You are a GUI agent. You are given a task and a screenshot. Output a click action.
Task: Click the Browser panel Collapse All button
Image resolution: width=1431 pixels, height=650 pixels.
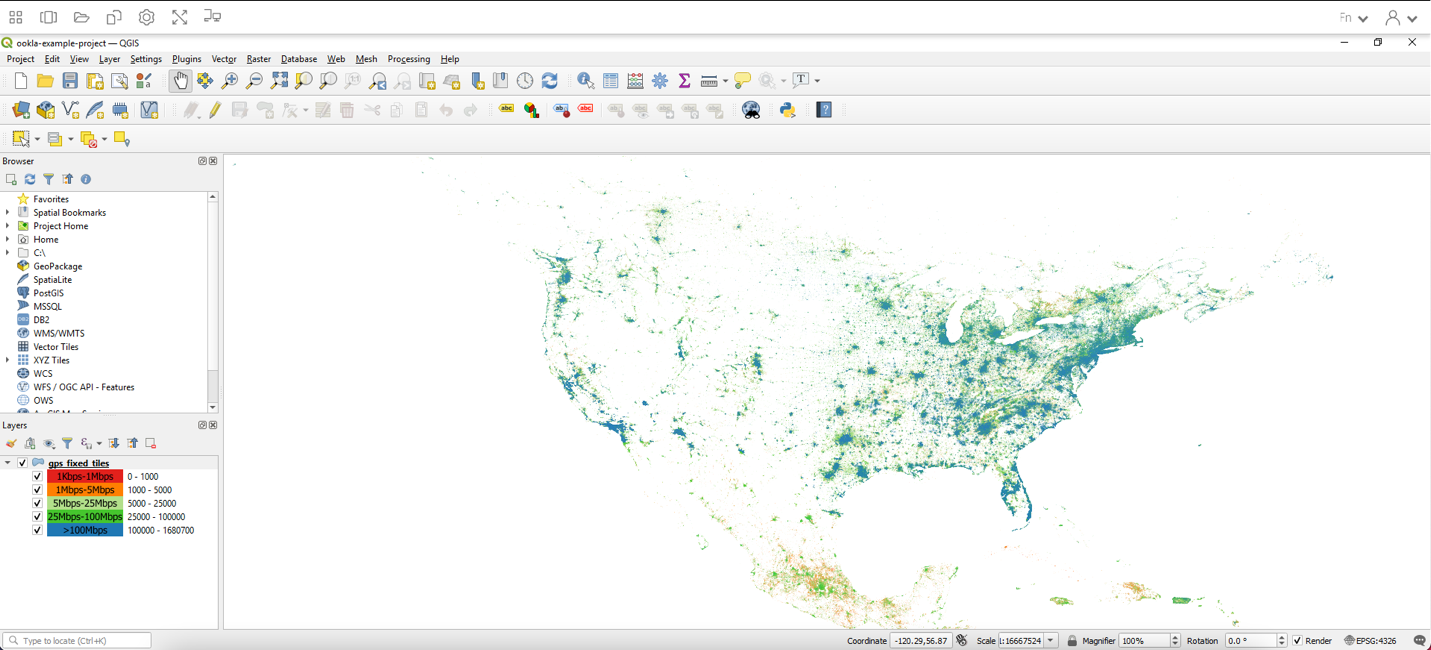tap(67, 179)
